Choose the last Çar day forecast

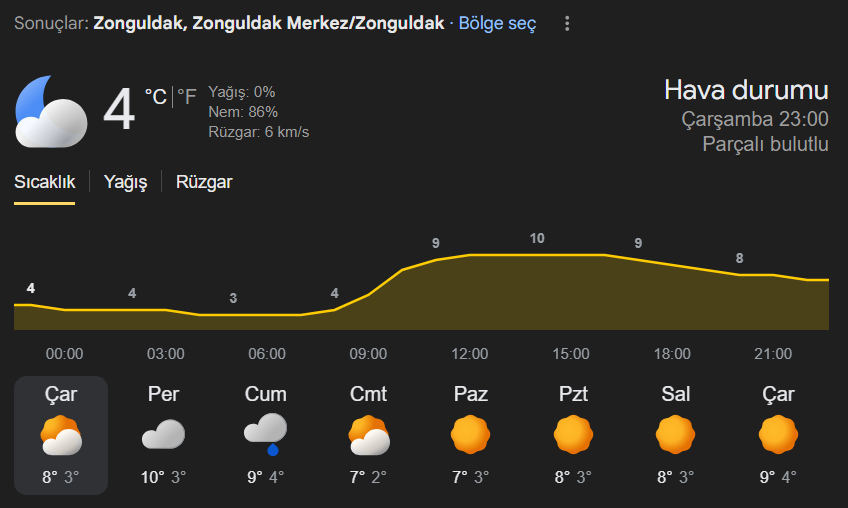[x=778, y=435]
